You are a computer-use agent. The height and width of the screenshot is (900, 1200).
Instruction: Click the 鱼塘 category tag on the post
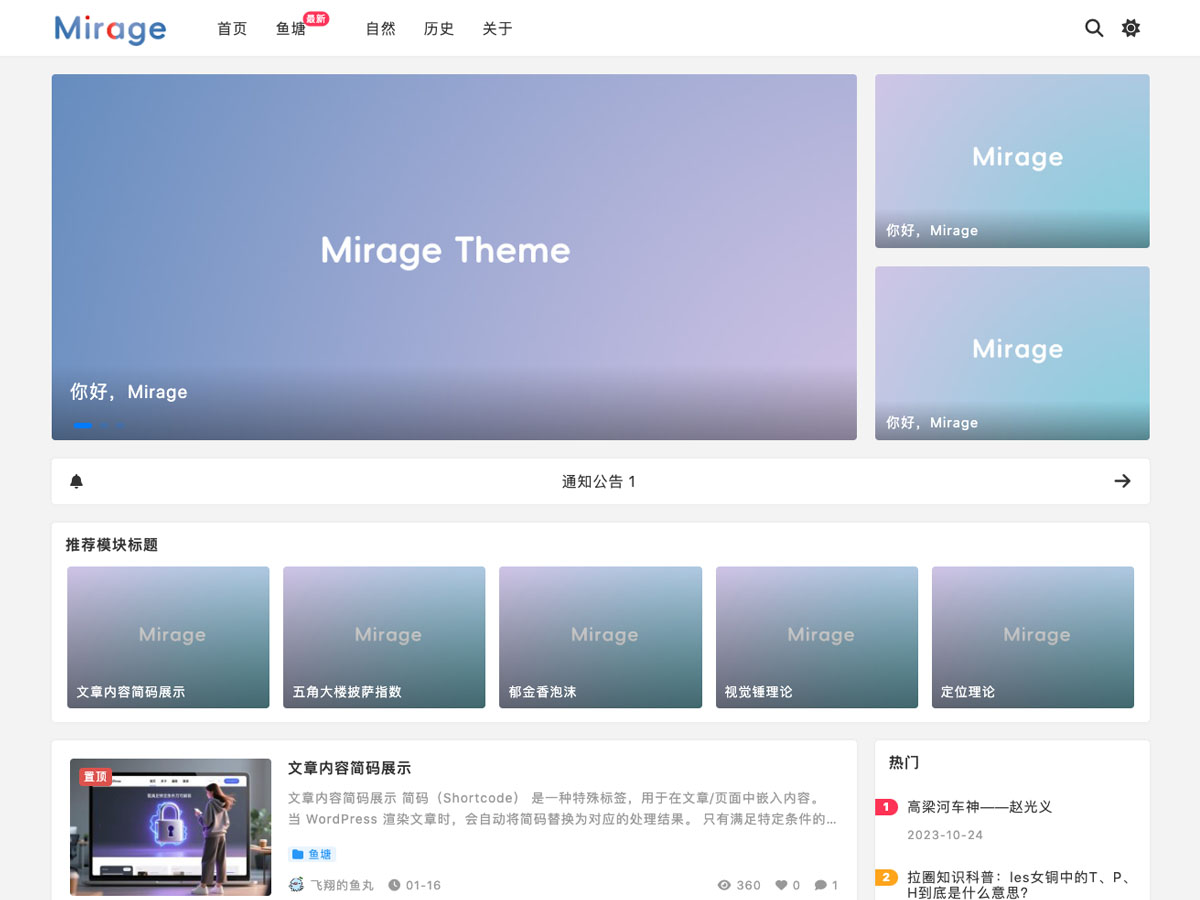pyautogui.click(x=312, y=854)
